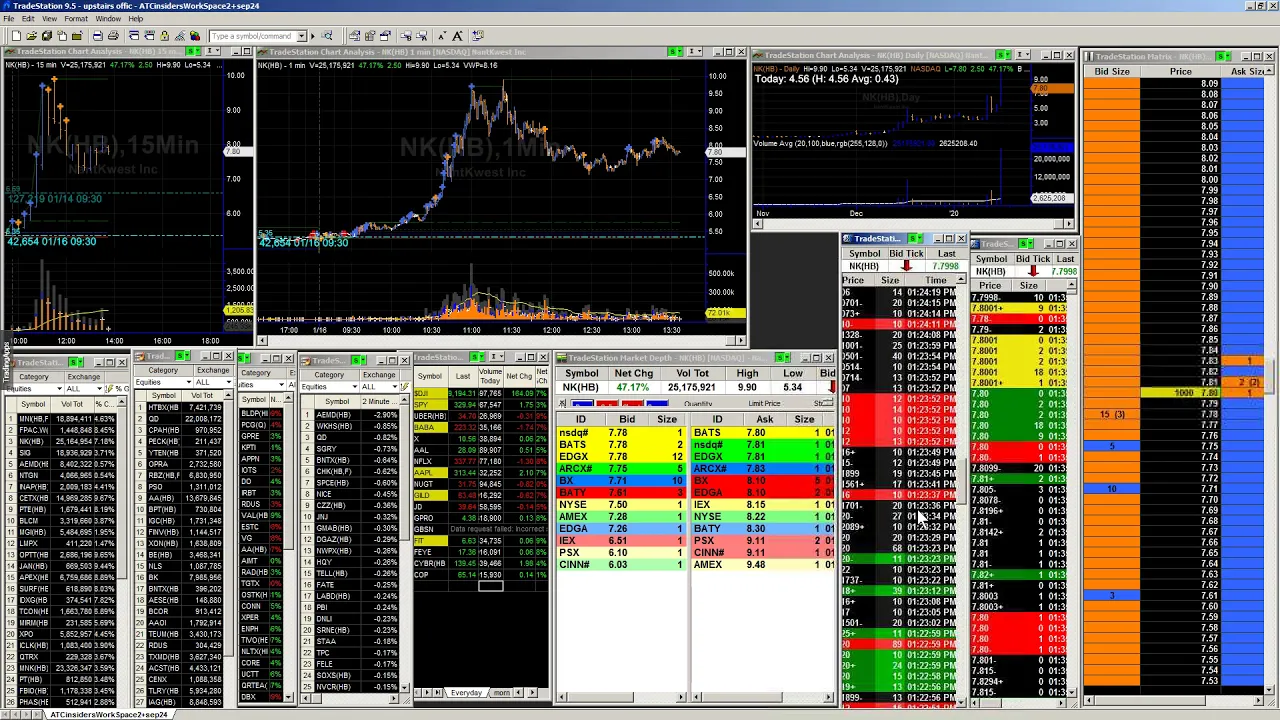Click the colored shapes toolbar icon
The width and height of the screenshot is (1280, 720).
[195, 36]
